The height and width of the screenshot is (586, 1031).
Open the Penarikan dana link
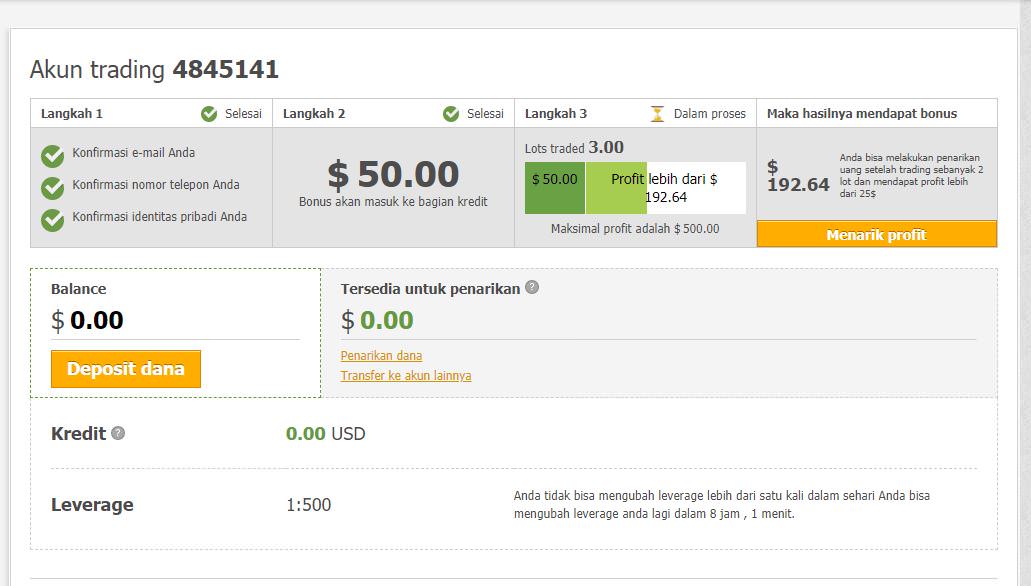tap(381, 355)
